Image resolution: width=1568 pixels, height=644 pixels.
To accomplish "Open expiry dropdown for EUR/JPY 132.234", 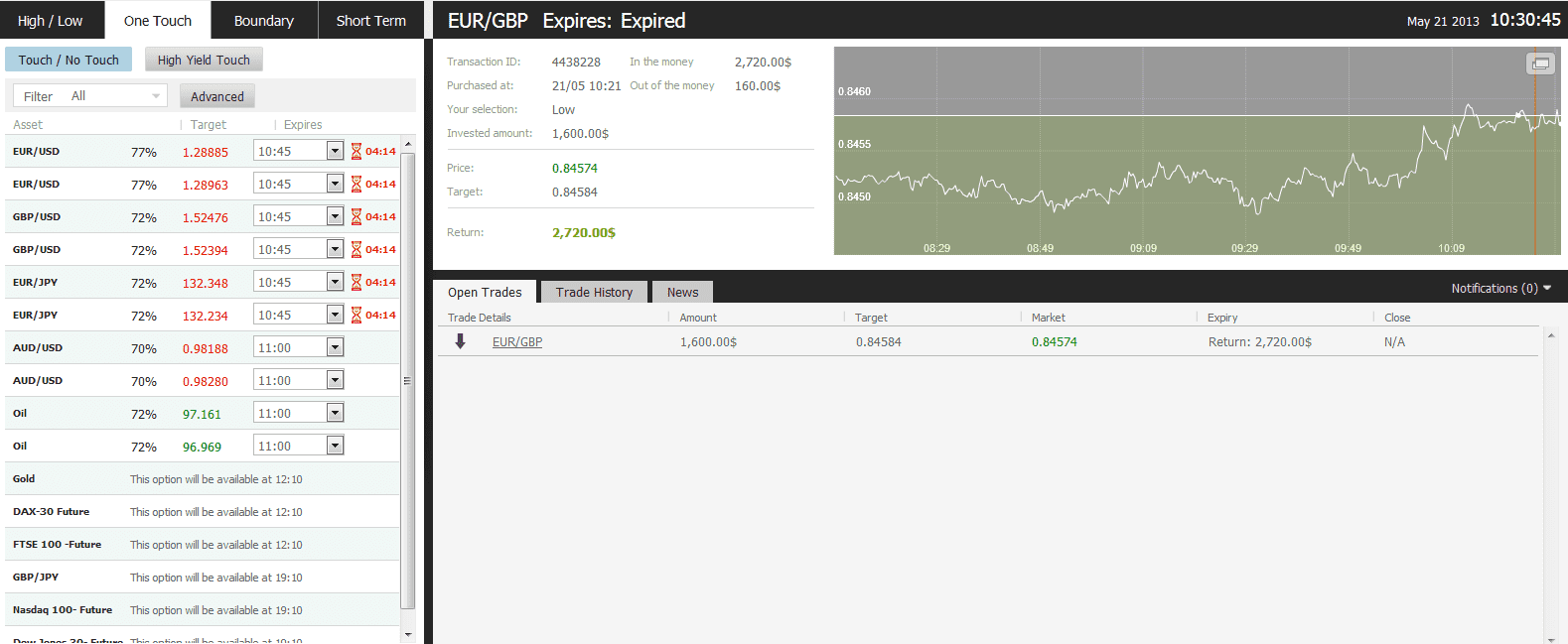I will (335, 315).
